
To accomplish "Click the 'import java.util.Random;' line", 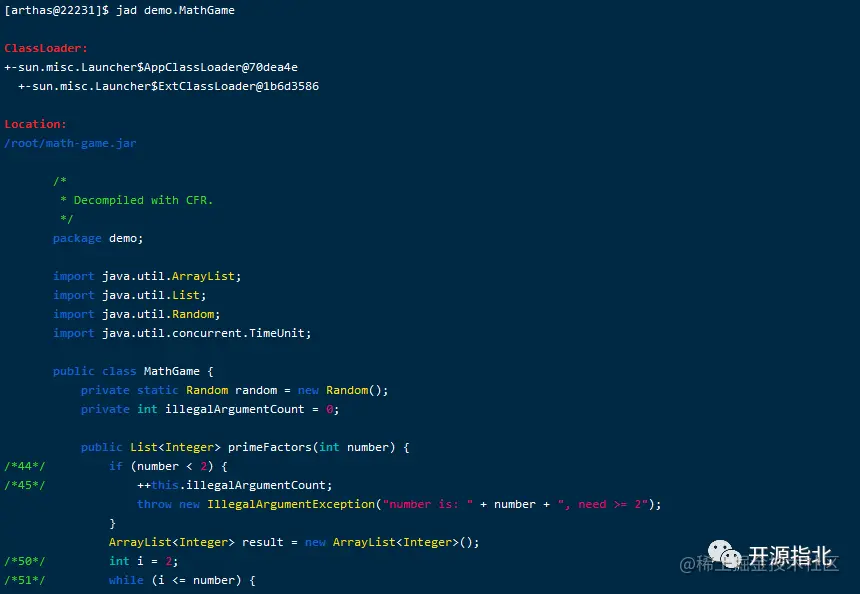I will pyautogui.click(x=137, y=314).
